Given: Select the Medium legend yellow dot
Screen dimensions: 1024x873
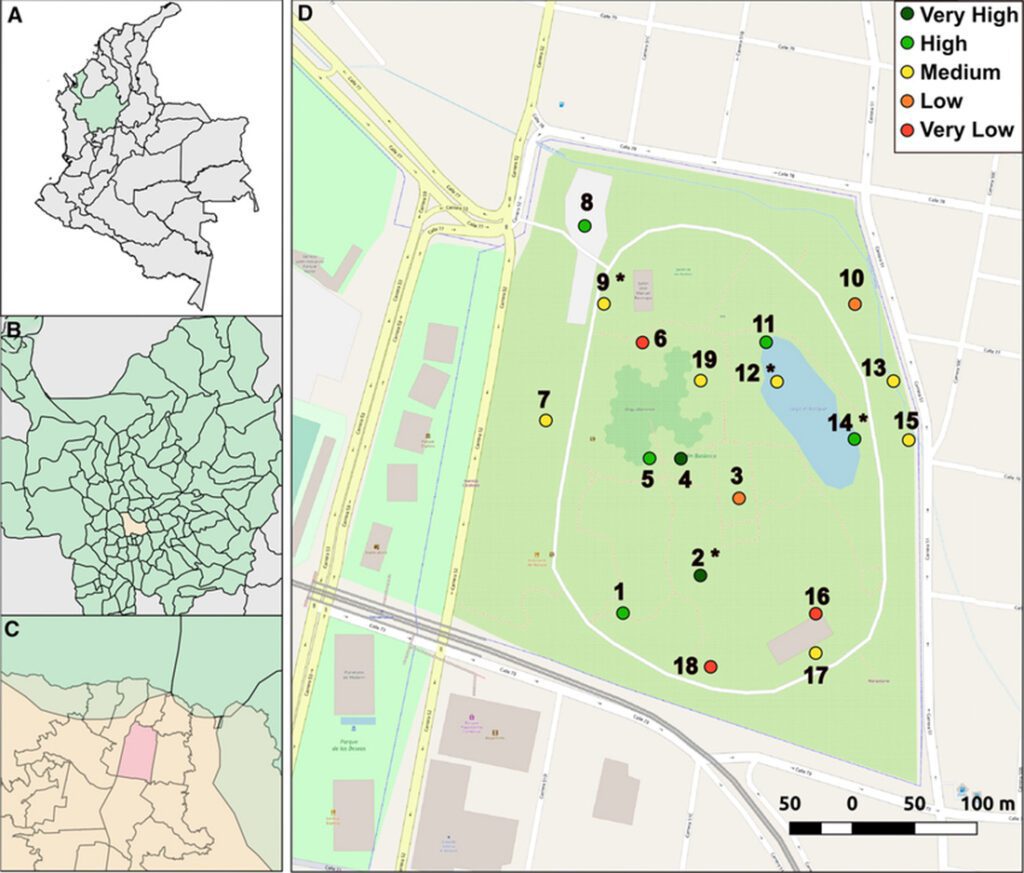Looking at the screenshot, I should [905, 73].
